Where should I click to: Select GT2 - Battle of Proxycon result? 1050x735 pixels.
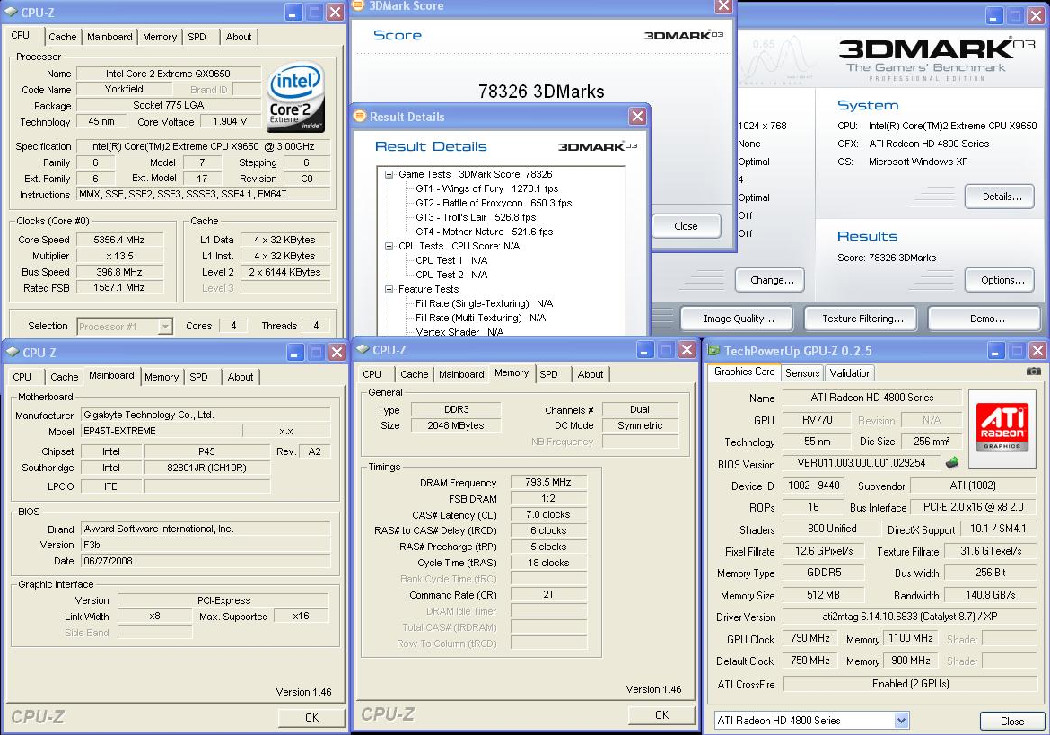click(494, 203)
